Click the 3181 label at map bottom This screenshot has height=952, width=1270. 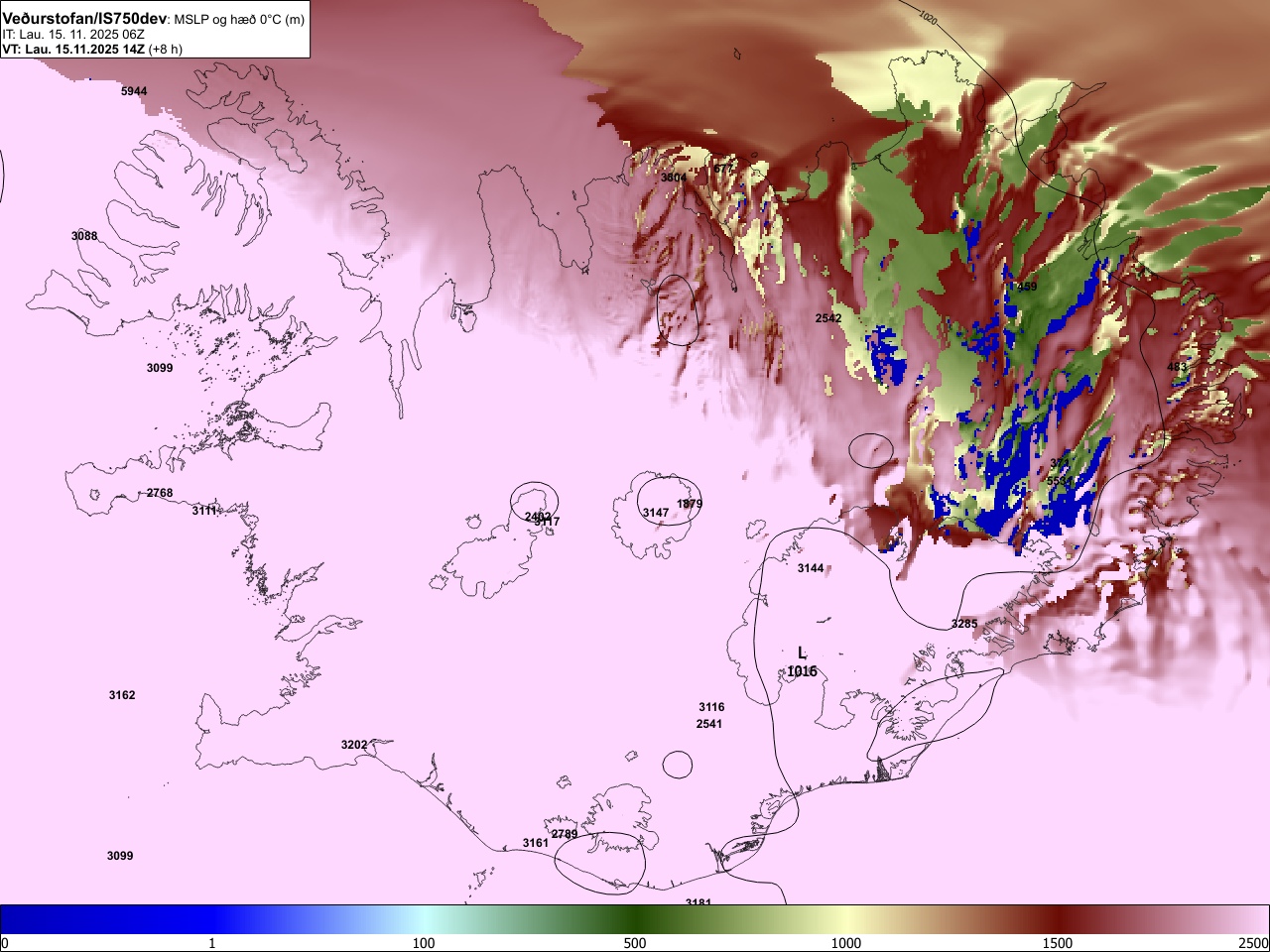pyautogui.click(x=698, y=900)
